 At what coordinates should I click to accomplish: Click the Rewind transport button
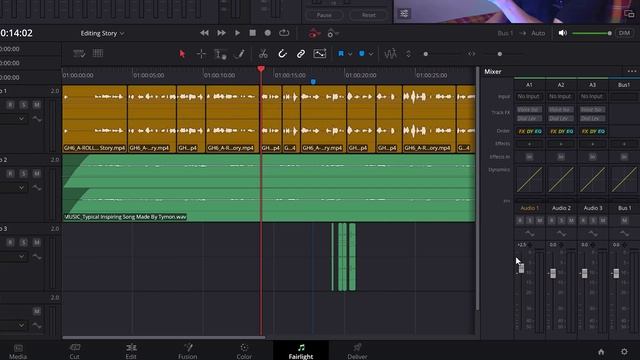pyautogui.click(x=204, y=33)
